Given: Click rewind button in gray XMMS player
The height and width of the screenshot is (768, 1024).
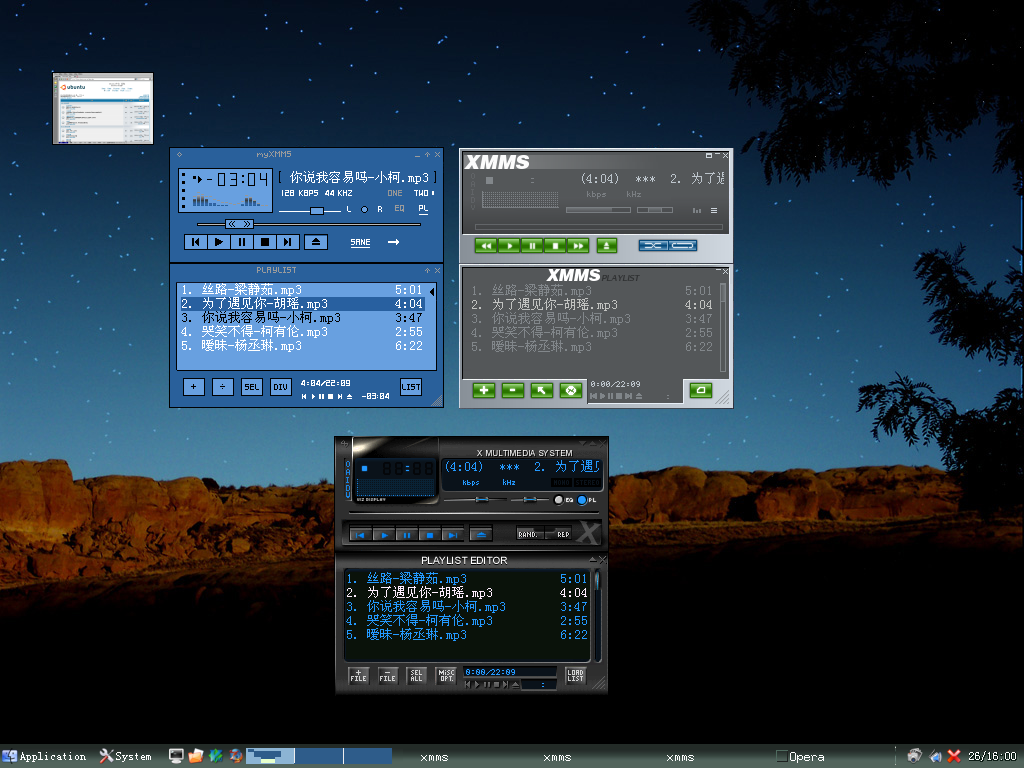Looking at the screenshot, I should click(x=486, y=246).
